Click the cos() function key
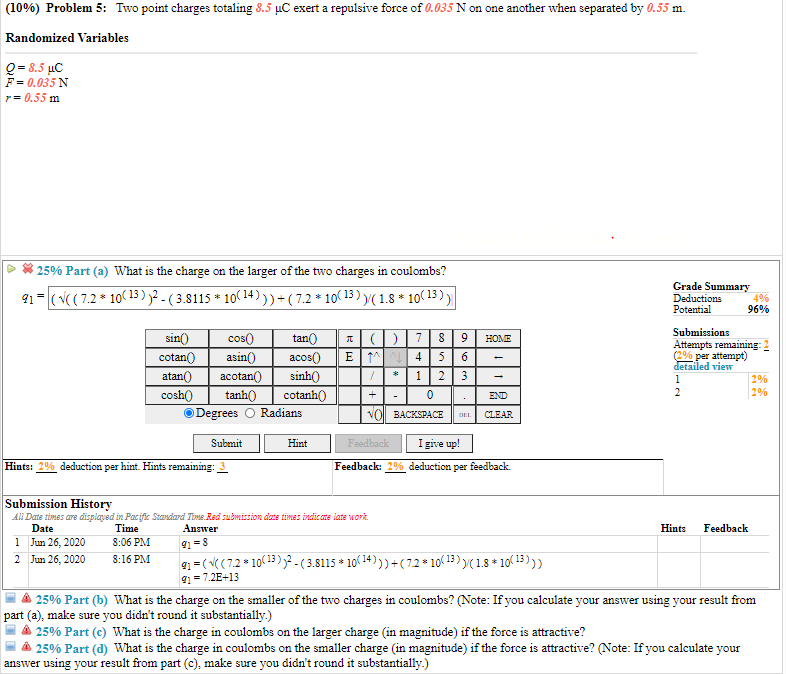 click(x=241, y=338)
